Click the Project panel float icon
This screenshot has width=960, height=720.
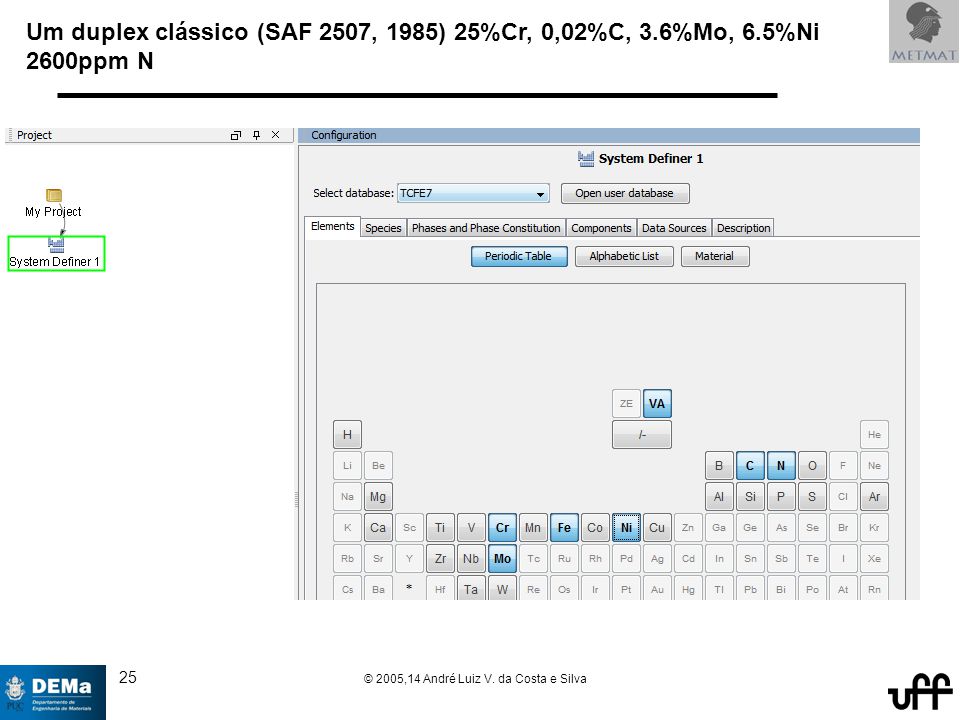236,135
